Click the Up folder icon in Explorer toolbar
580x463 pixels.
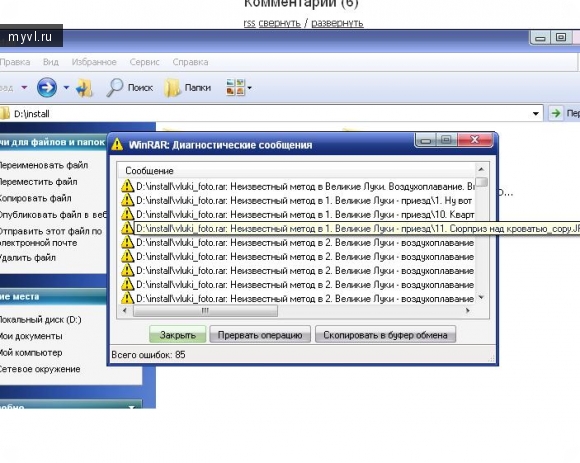pos(84,88)
